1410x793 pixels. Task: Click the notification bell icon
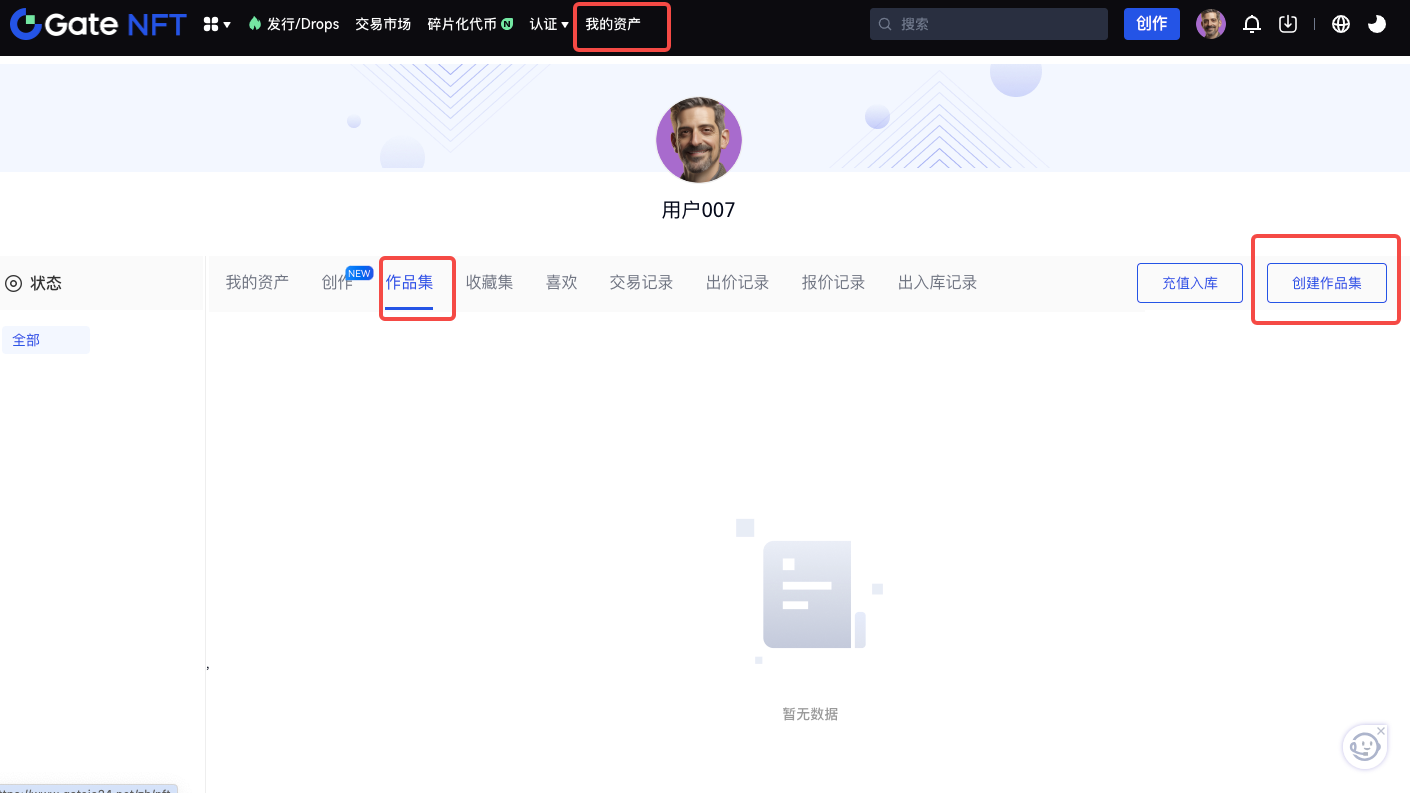1251,24
